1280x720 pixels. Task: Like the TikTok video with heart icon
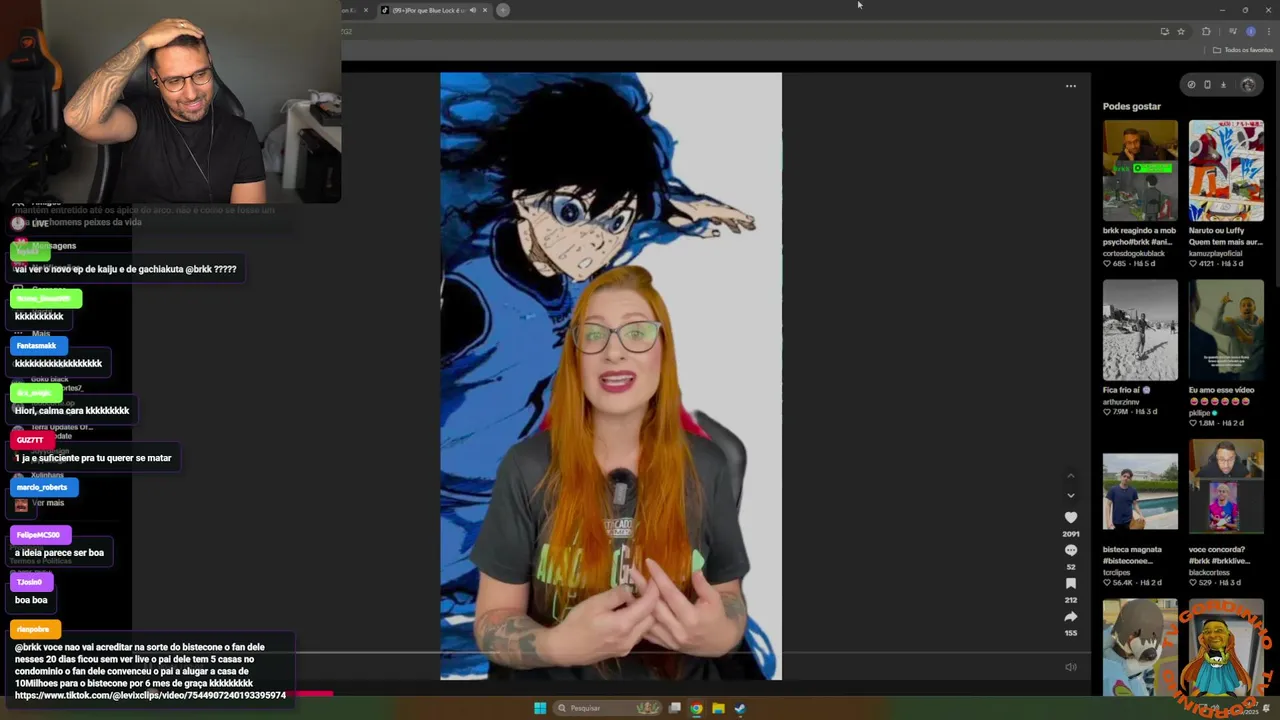pos(1071,517)
